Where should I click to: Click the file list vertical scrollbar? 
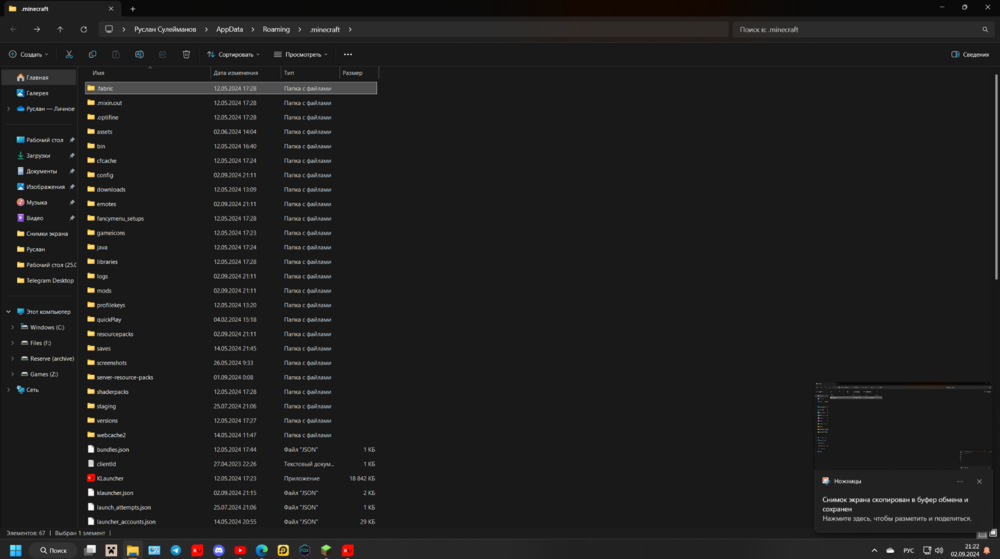tap(996, 177)
